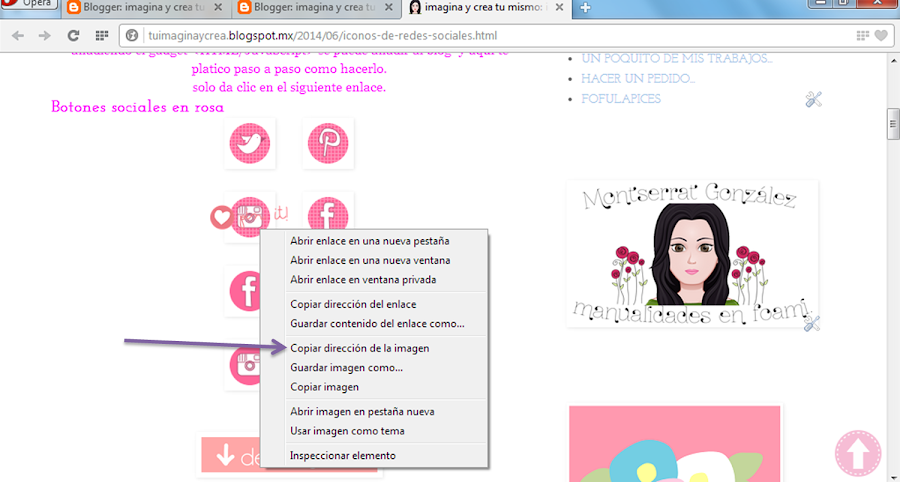Click the pink Pinterest icon

[x=328, y=143]
